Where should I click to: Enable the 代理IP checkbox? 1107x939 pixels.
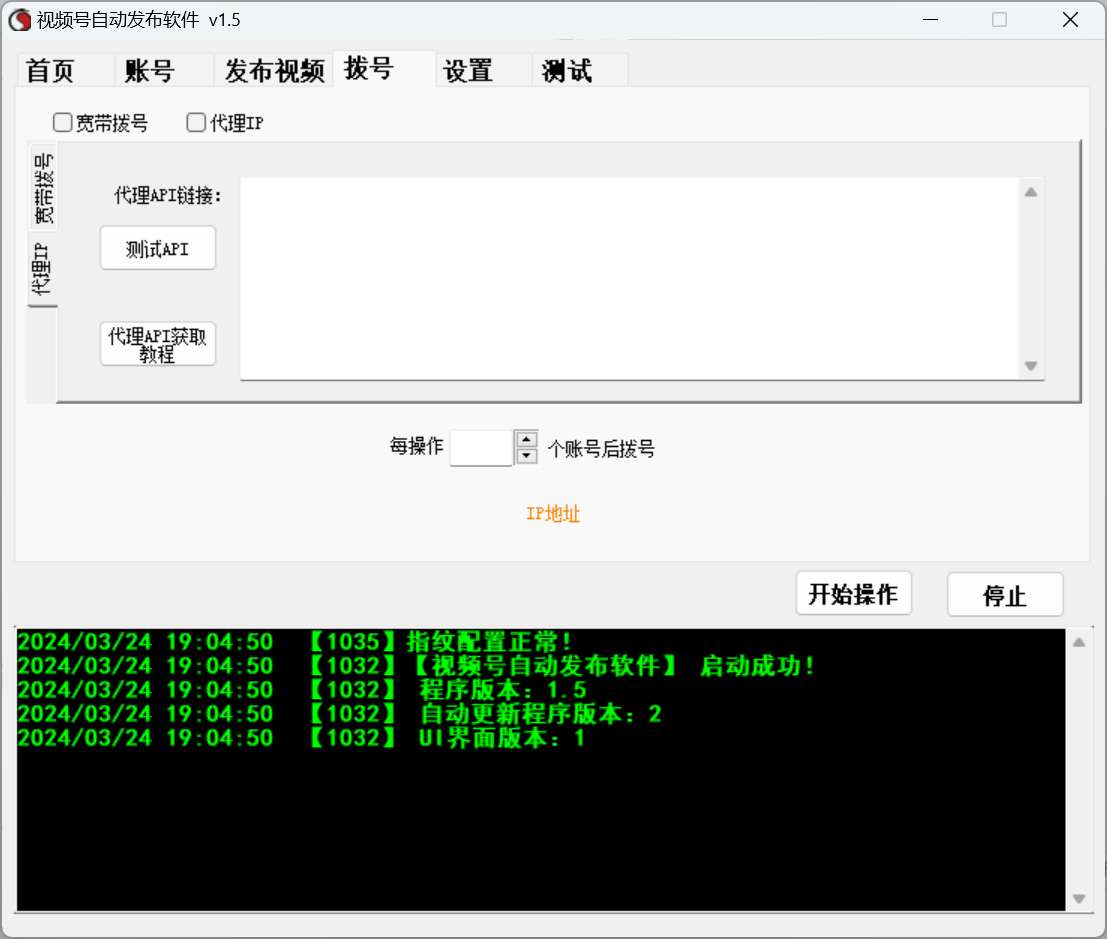pos(197,123)
